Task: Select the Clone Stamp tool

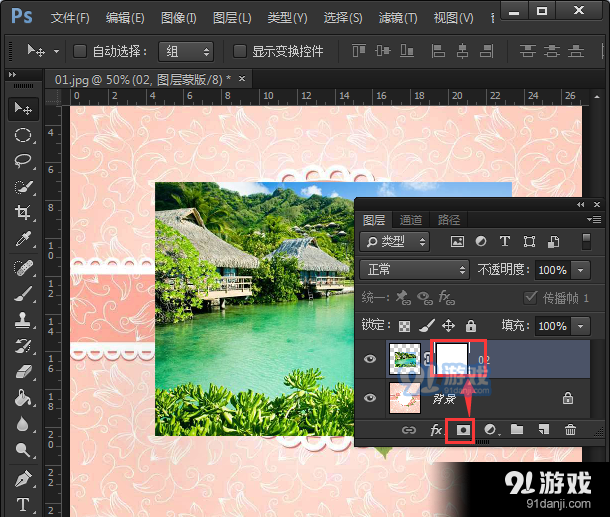Action: (x=23, y=320)
